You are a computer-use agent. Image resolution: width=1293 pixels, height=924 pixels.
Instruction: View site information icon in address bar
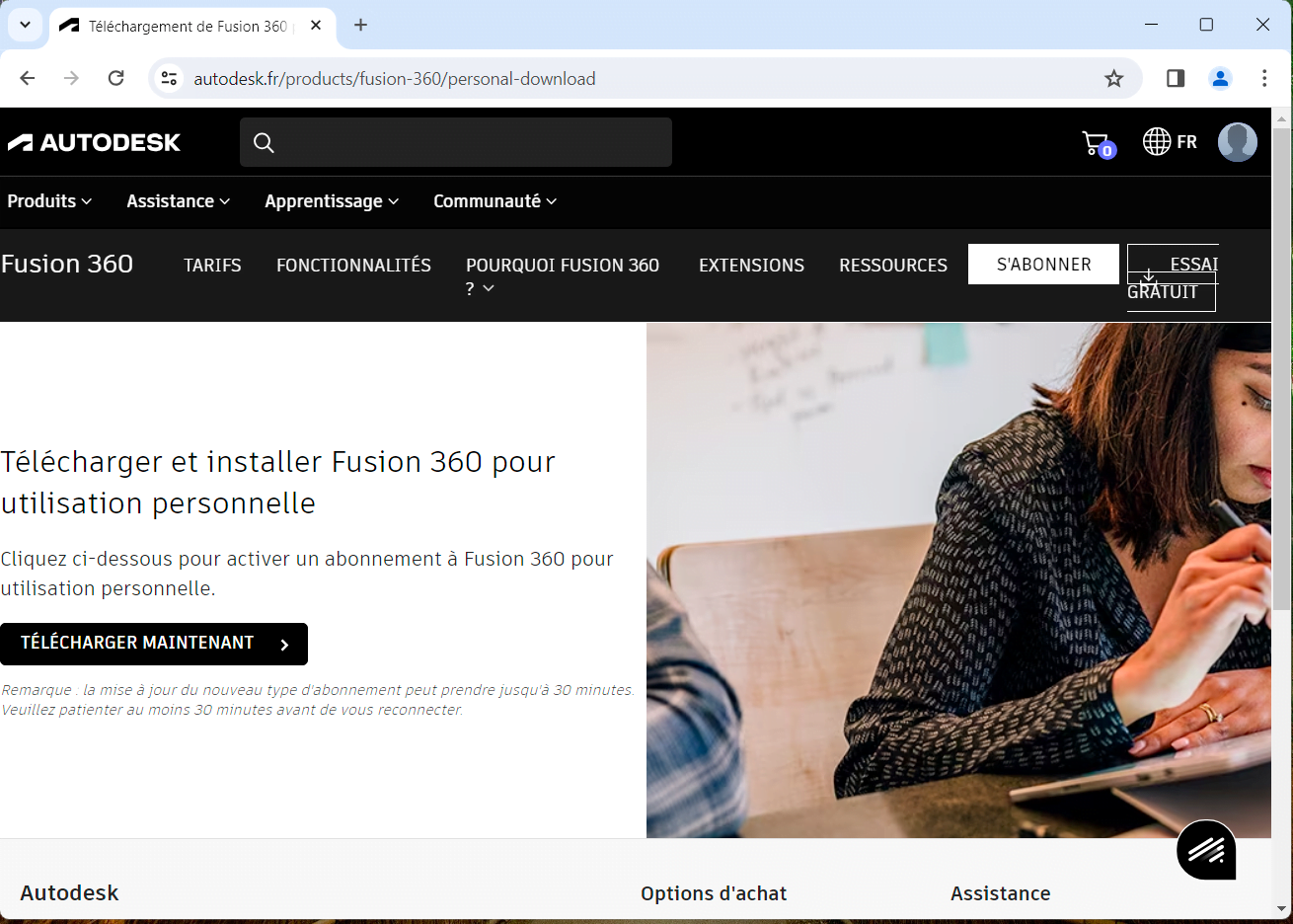170,78
